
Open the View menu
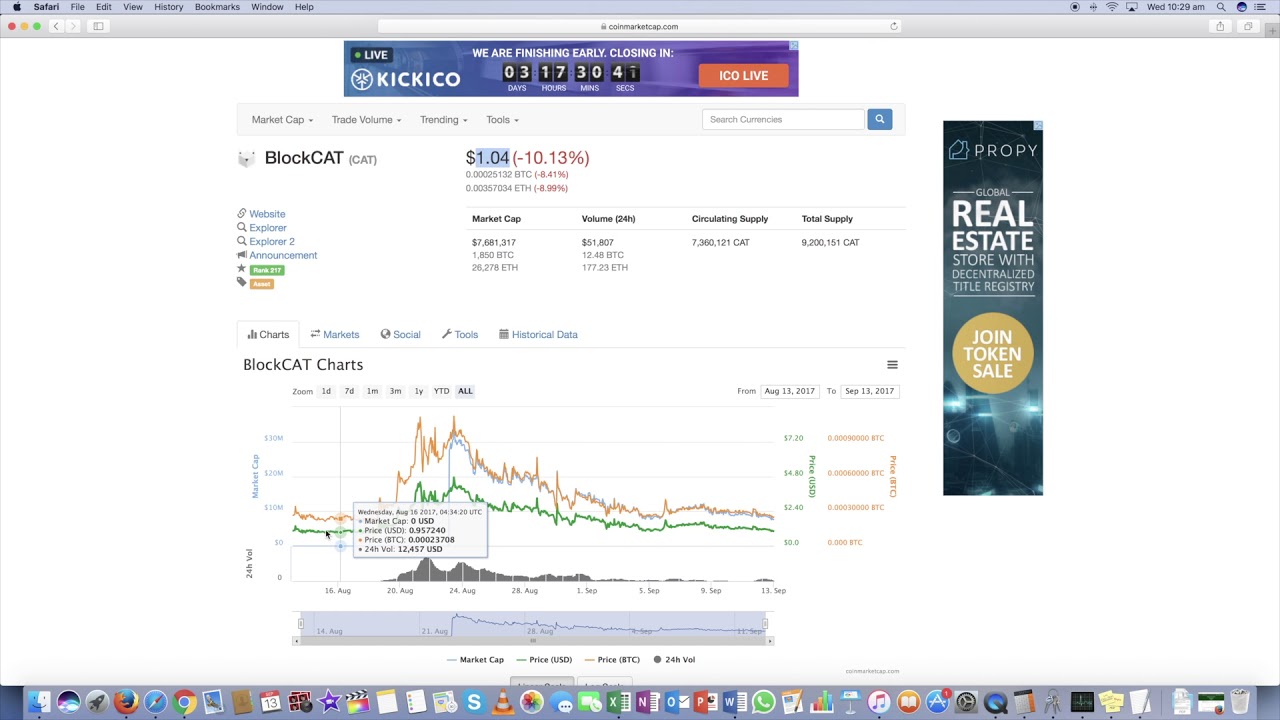click(x=132, y=7)
